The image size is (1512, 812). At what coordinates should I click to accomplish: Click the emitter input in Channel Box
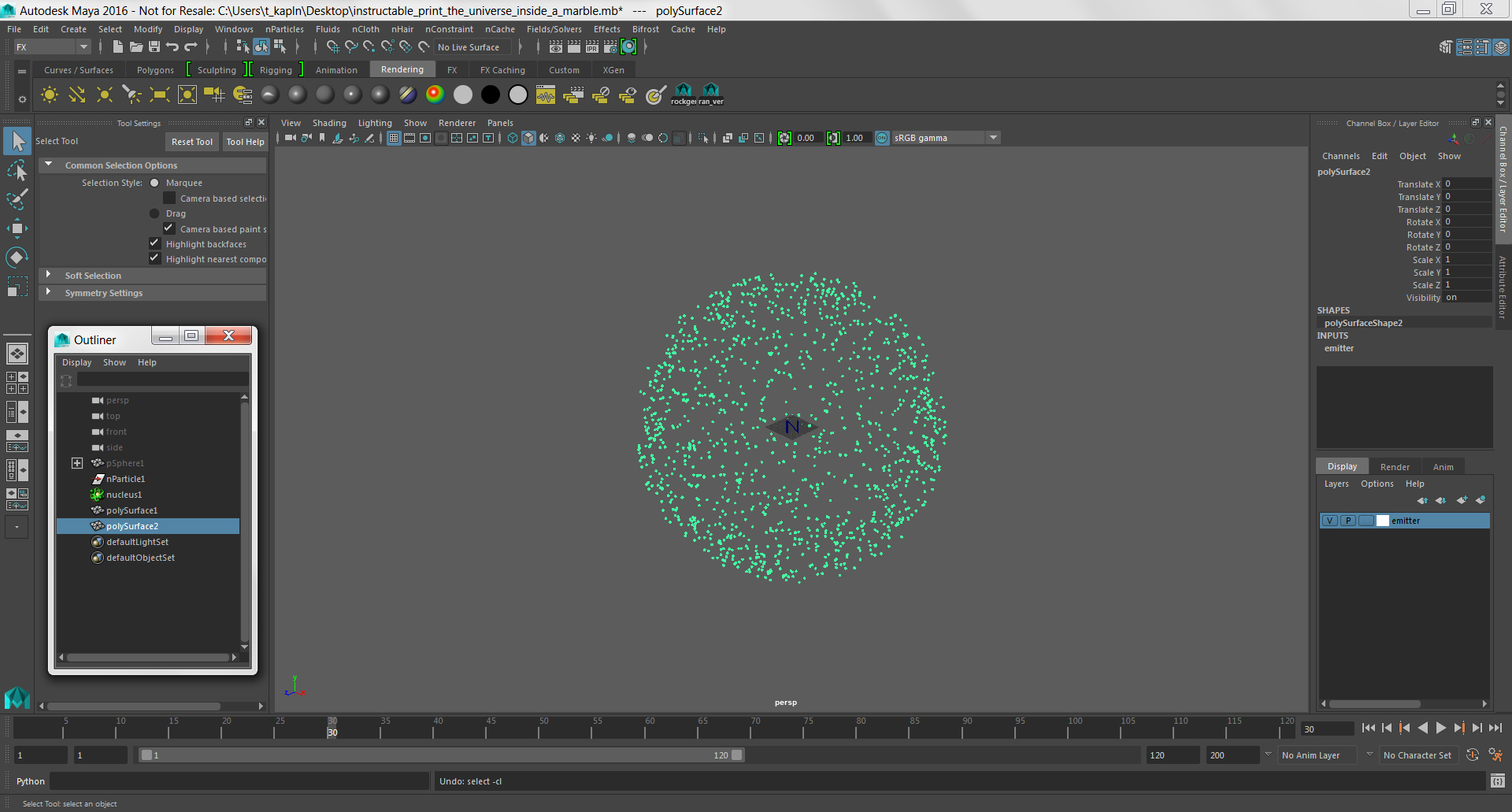(x=1339, y=348)
